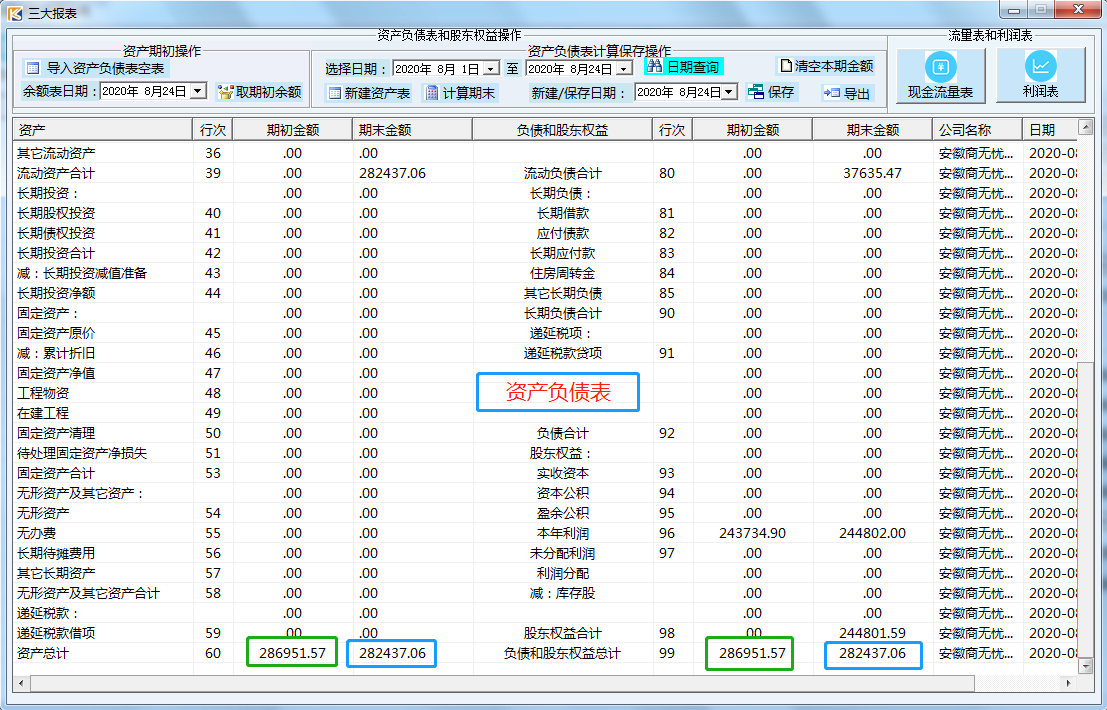Open the end date picker after 至

(x=624, y=69)
